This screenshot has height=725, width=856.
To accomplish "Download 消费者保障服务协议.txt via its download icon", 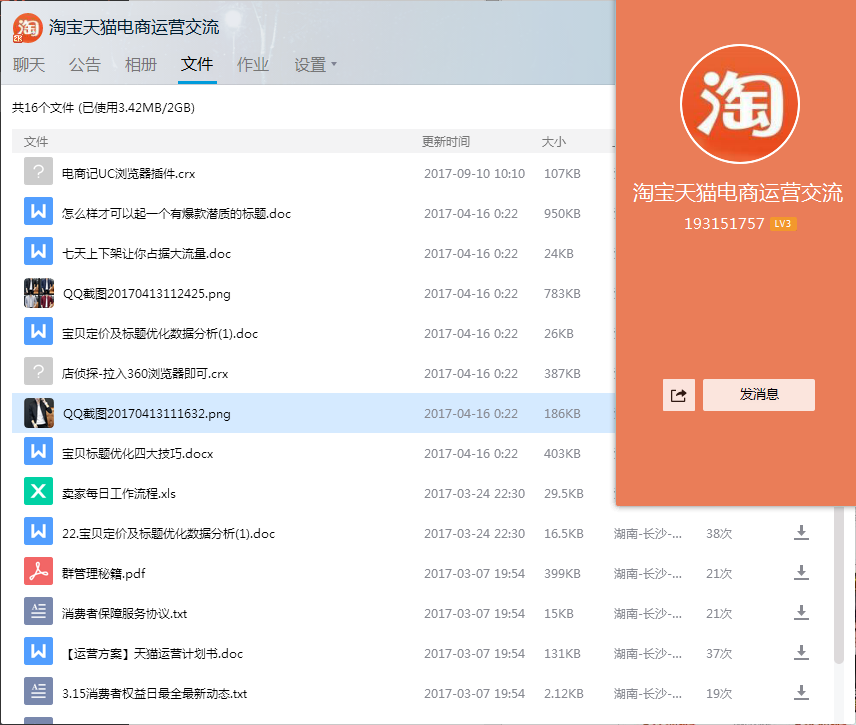I will 801,613.
